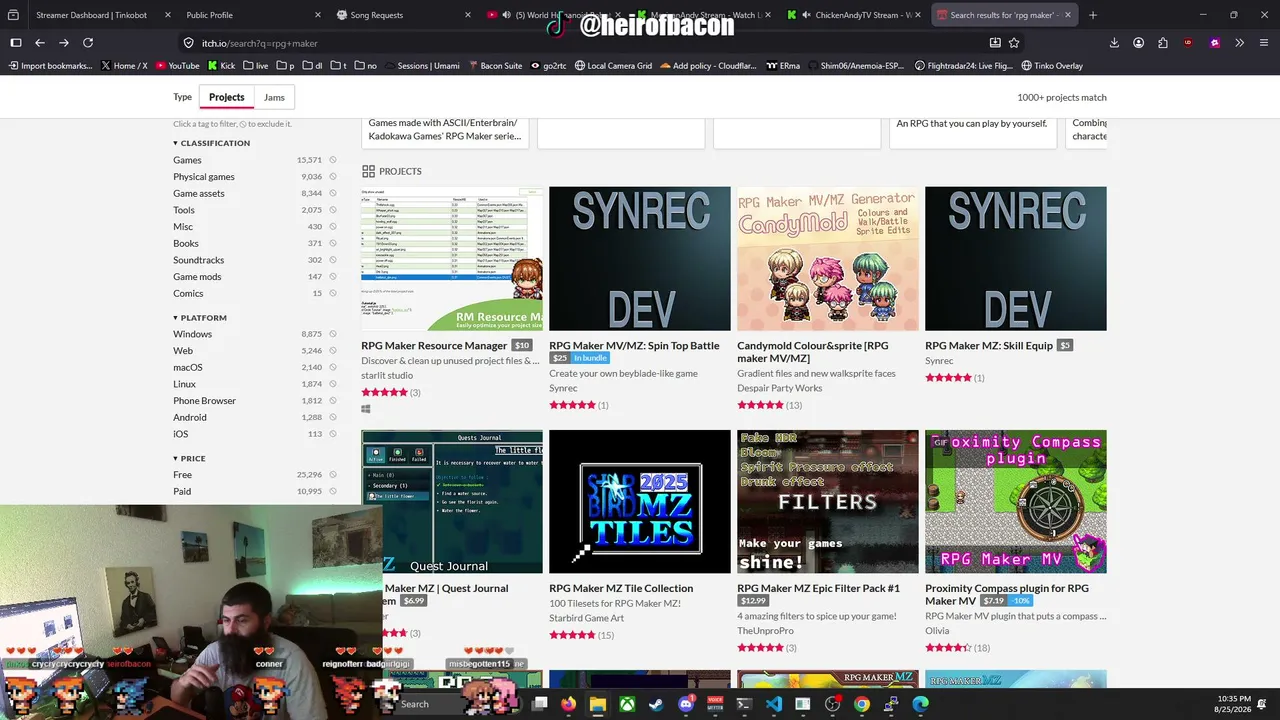This screenshot has width=1280, height=720.
Task: Close the search results browser tab
Action: [1068, 15]
